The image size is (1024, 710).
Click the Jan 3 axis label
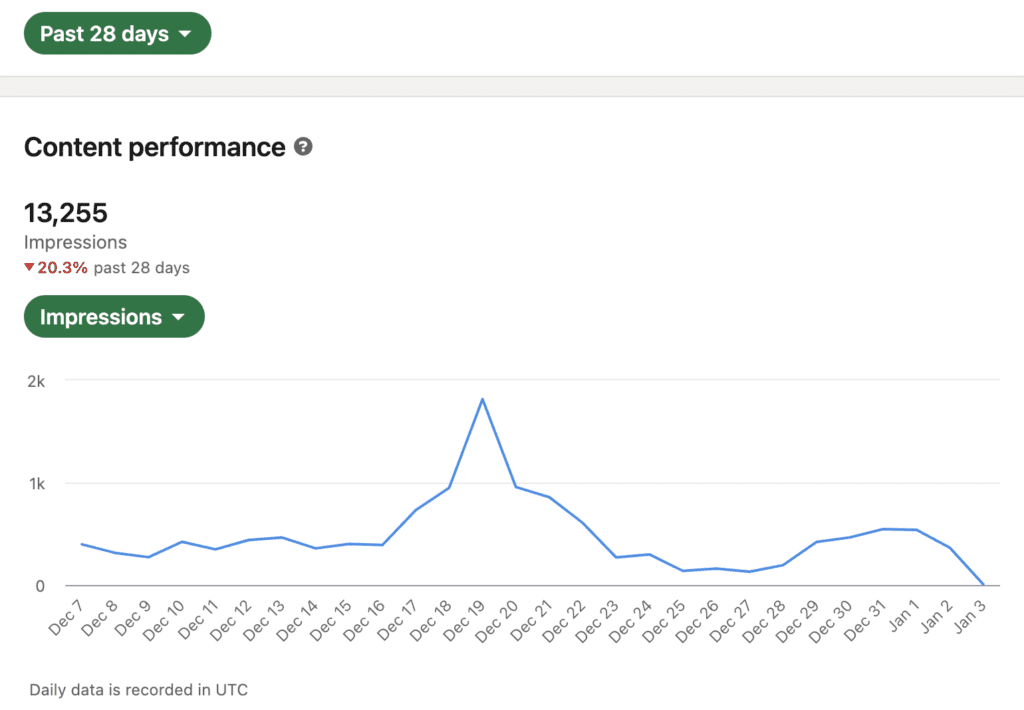coord(969,617)
